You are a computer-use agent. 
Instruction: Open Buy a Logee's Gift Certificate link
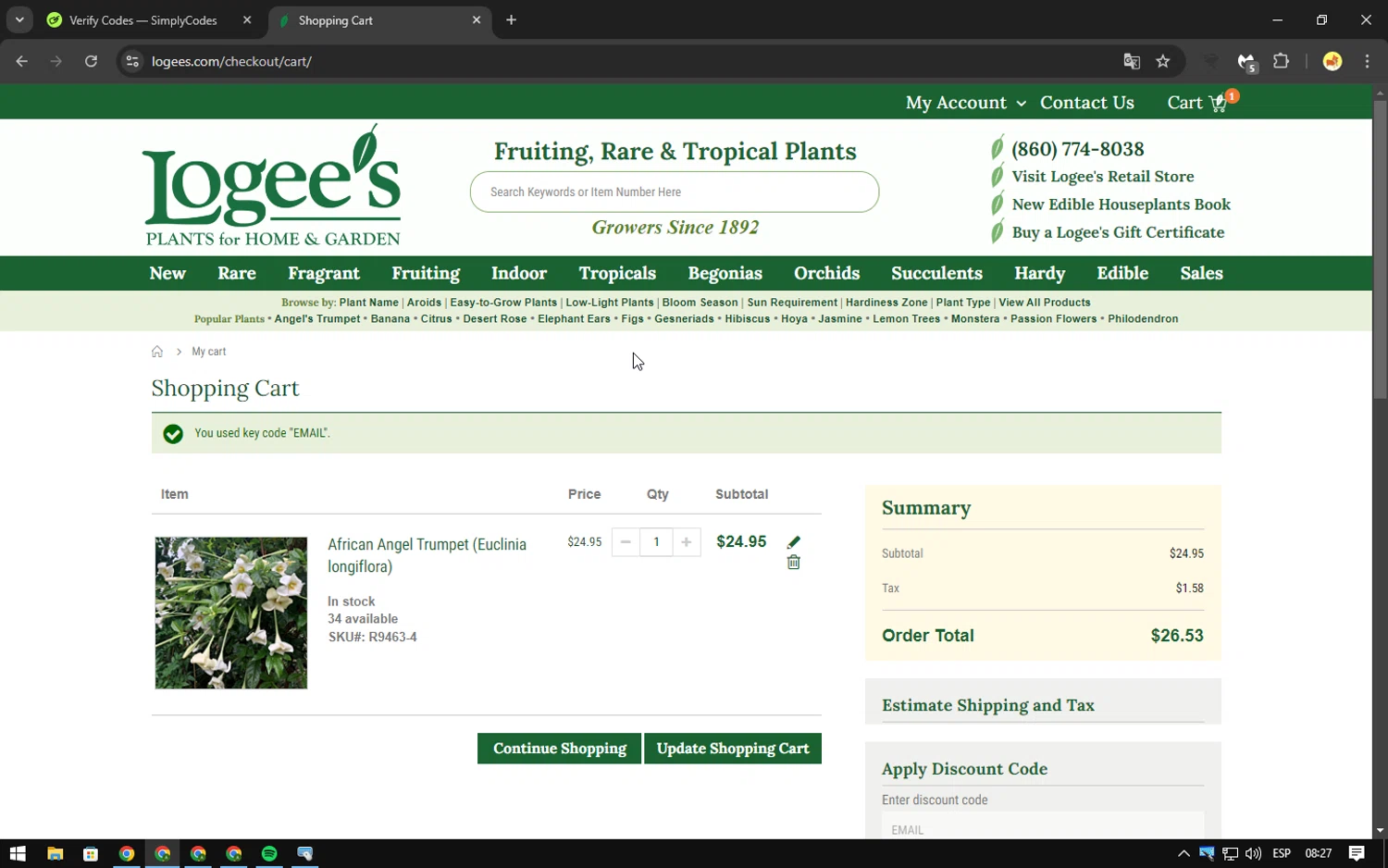pyautogui.click(x=1118, y=232)
